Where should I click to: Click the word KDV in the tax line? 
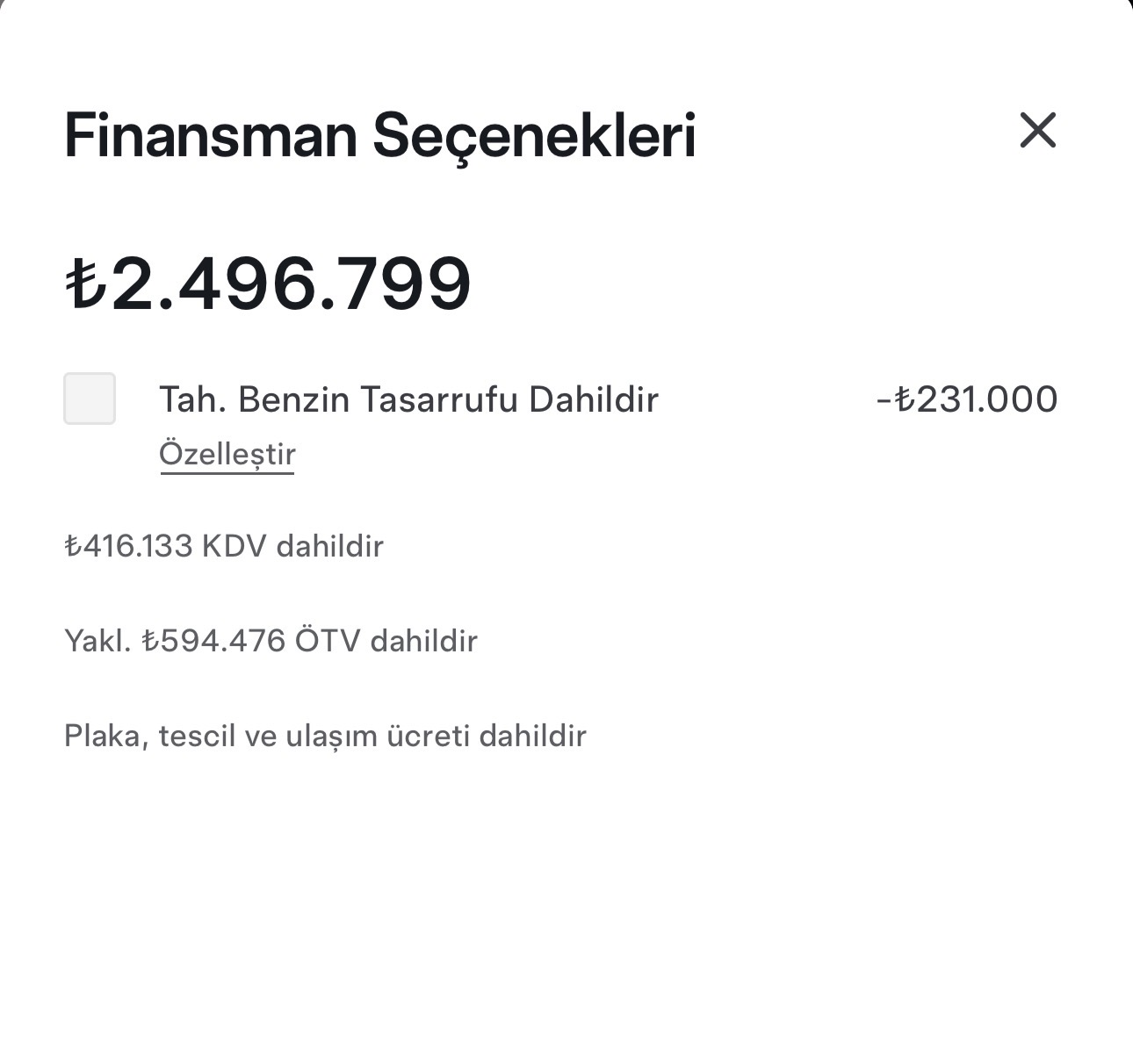[235, 546]
